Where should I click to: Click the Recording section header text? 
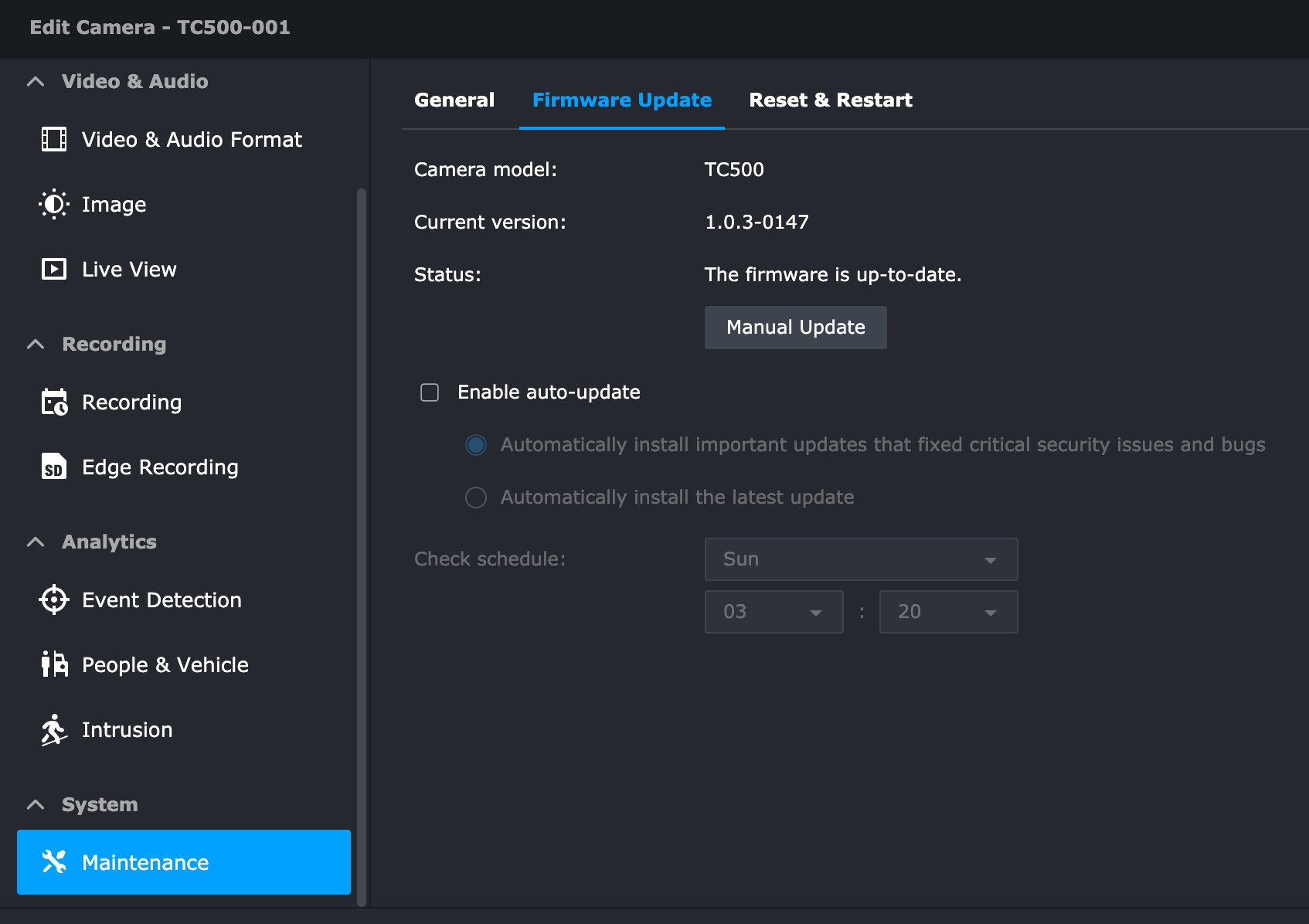(114, 345)
